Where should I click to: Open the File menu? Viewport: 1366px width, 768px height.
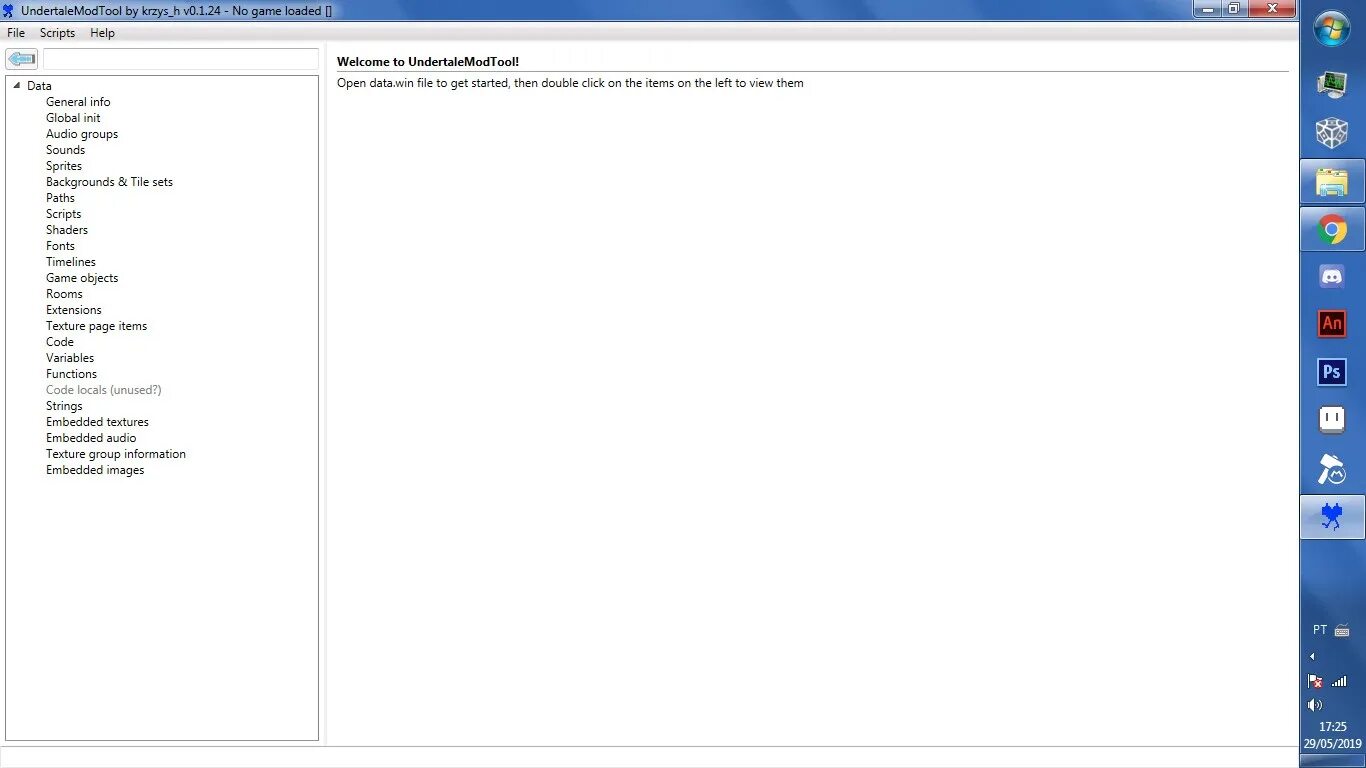pyautogui.click(x=16, y=33)
